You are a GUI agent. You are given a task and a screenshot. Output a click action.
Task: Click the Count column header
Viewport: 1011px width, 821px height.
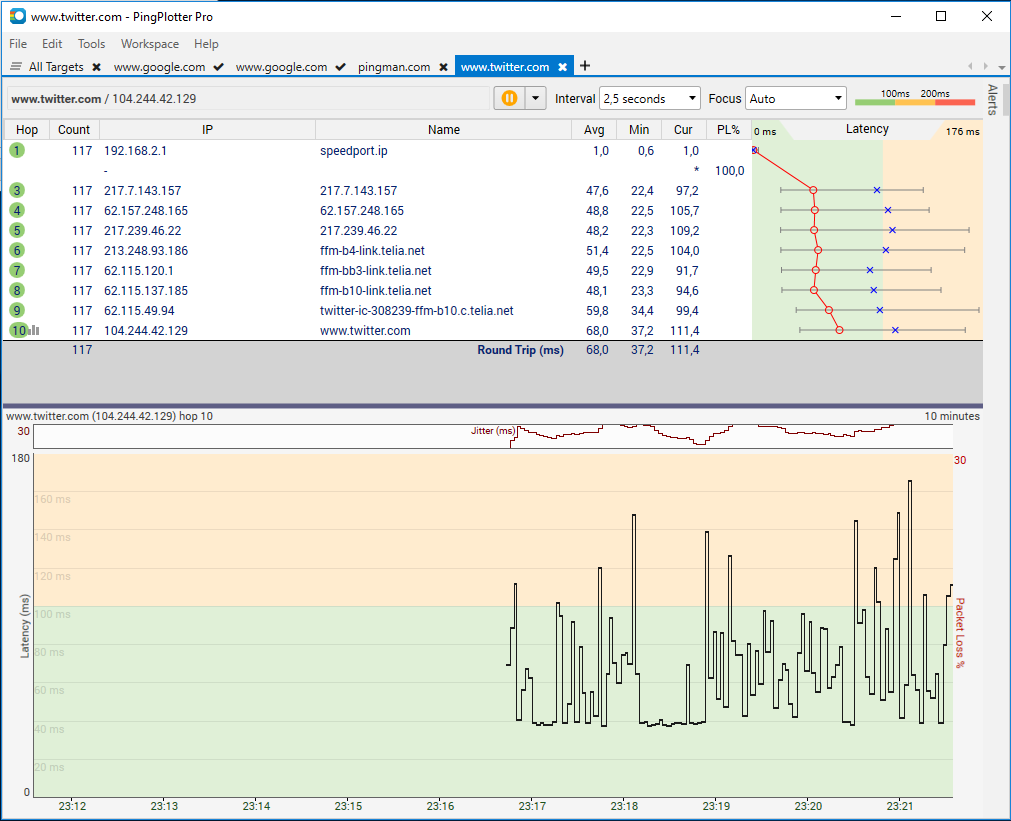coord(74,130)
